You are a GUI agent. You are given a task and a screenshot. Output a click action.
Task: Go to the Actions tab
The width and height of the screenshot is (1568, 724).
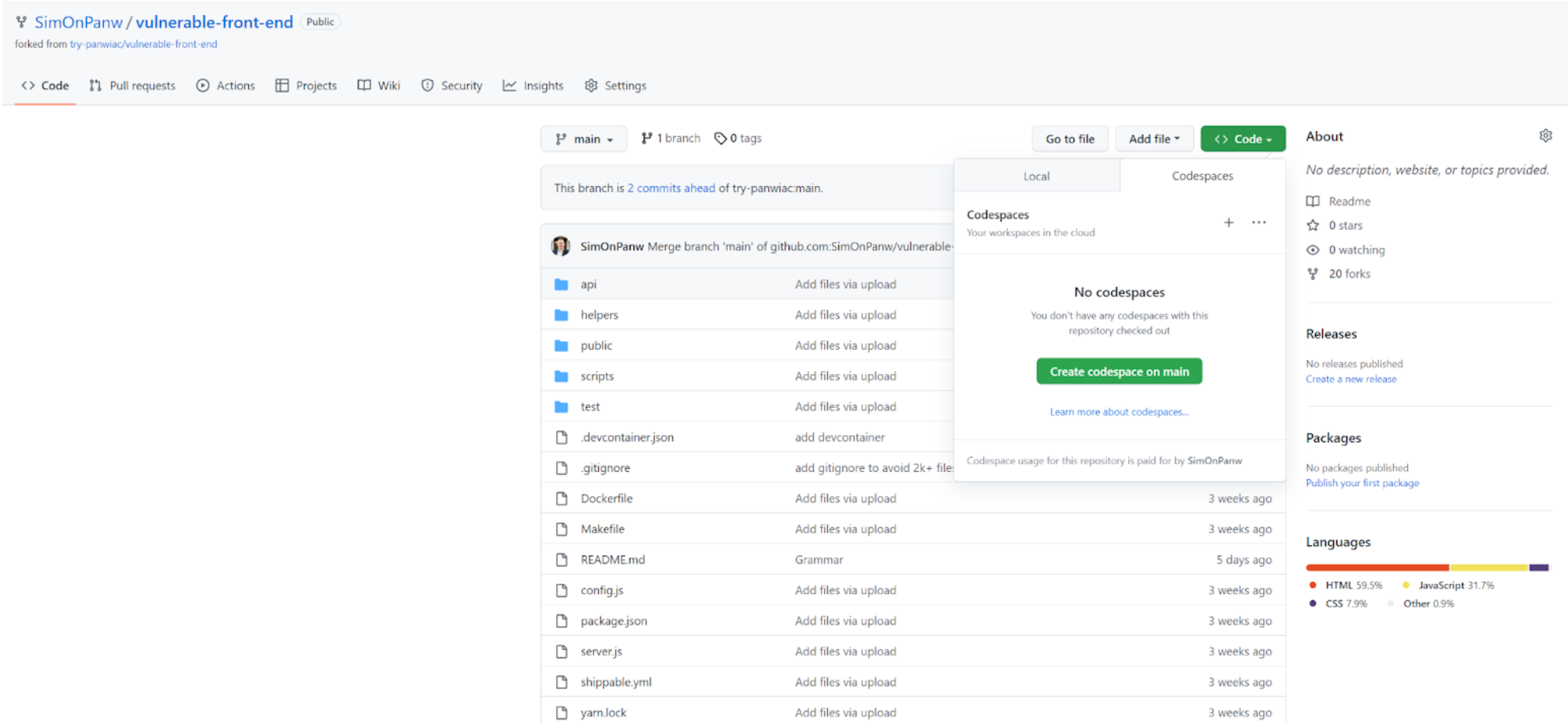click(x=226, y=86)
